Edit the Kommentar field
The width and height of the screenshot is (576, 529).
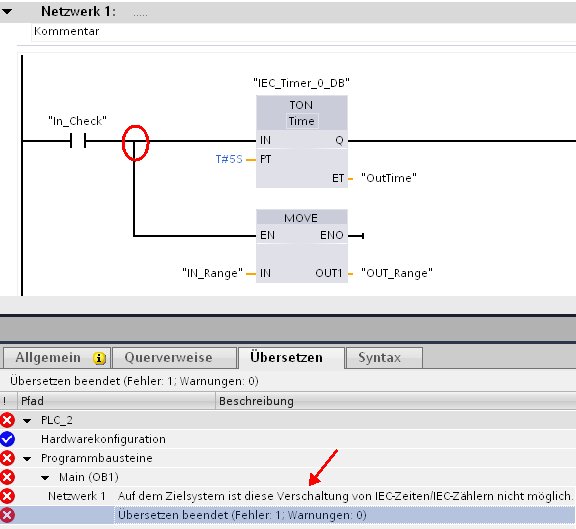(x=303, y=32)
